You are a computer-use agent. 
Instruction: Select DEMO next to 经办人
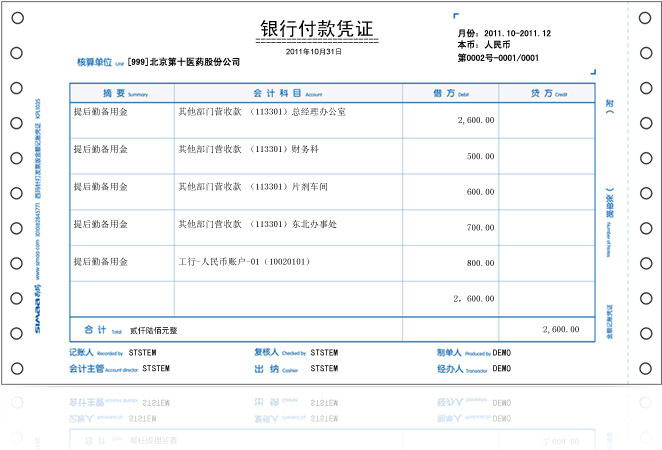(x=502, y=369)
